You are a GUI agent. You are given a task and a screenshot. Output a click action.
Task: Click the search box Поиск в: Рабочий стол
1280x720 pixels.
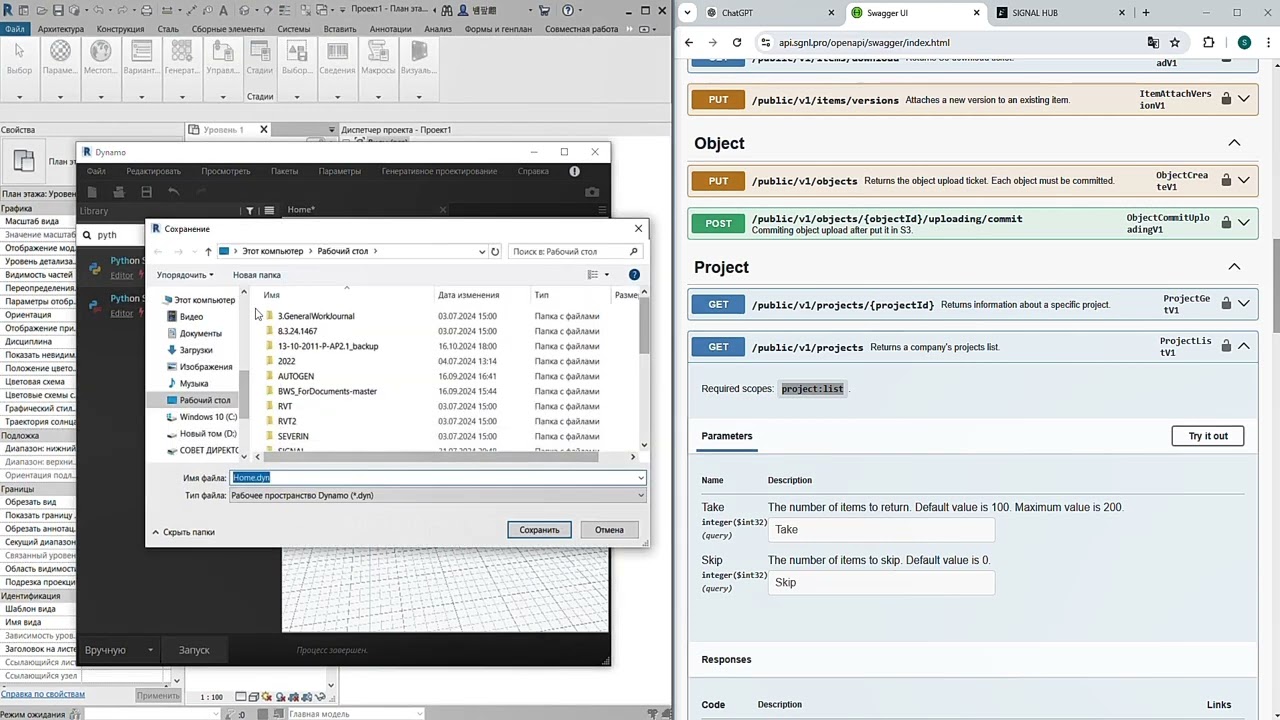coord(575,252)
